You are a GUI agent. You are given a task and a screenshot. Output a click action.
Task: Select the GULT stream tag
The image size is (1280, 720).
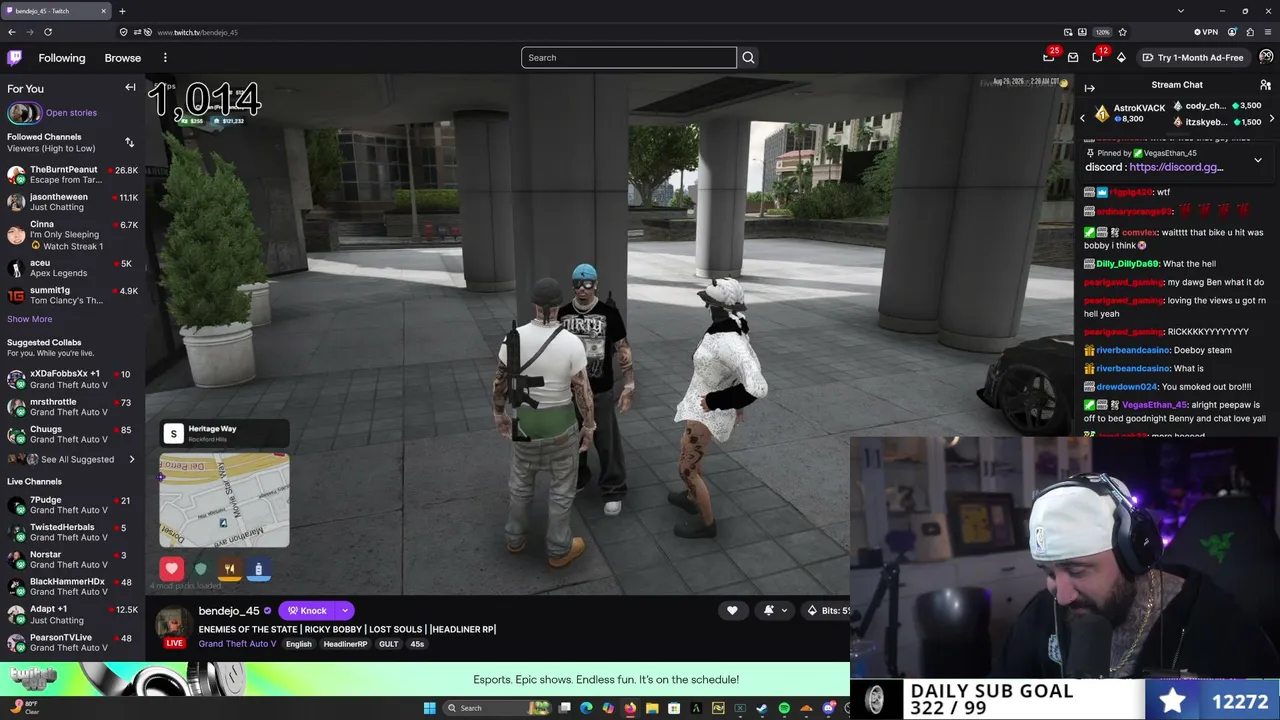click(x=389, y=644)
